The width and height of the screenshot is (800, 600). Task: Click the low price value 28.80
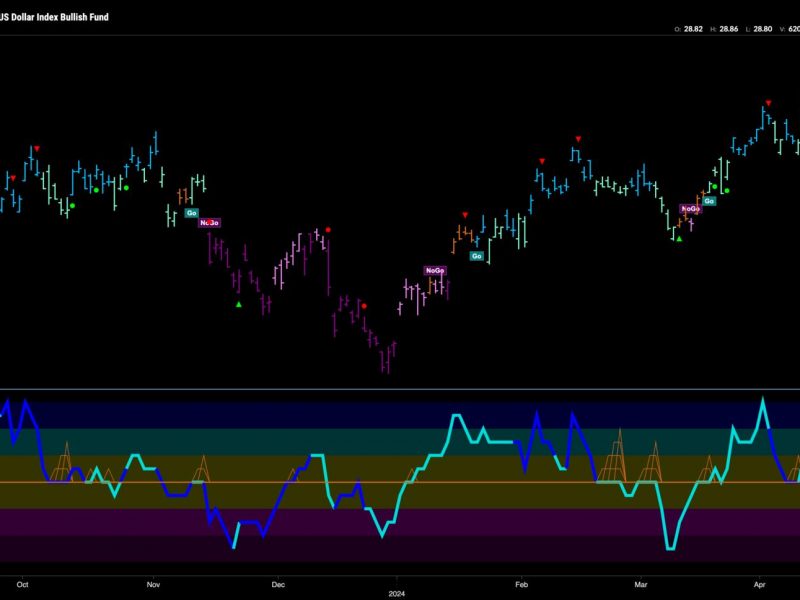click(x=763, y=29)
